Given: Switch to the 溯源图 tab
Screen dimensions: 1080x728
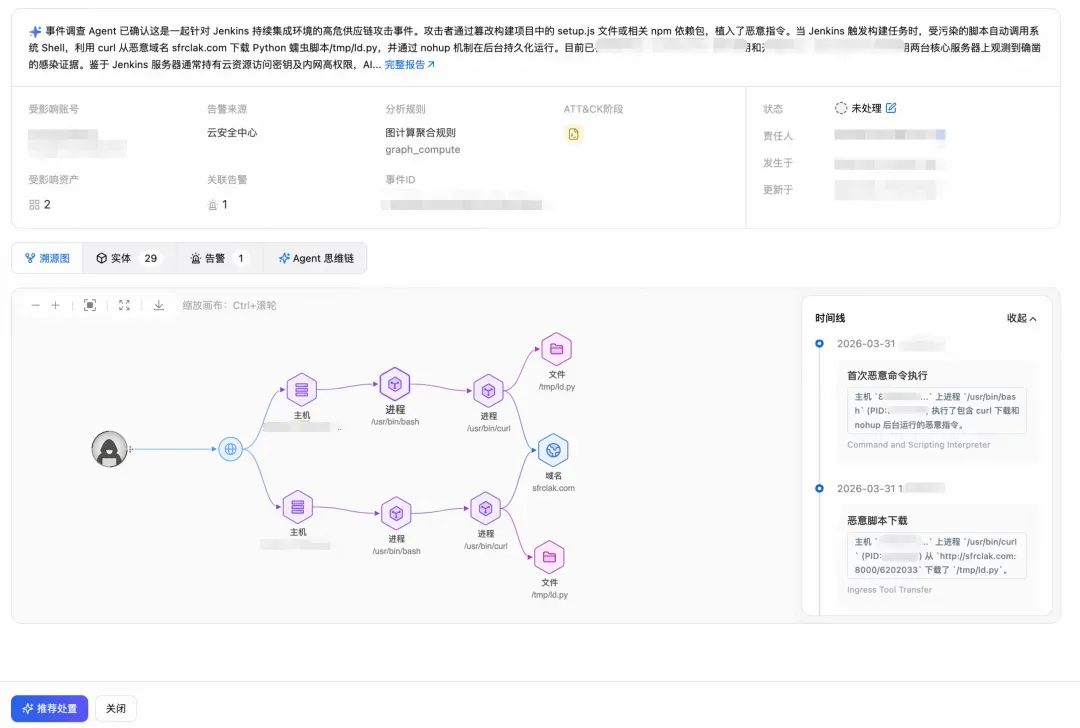Looking at the screenshot, I should (x=48, y=258).
